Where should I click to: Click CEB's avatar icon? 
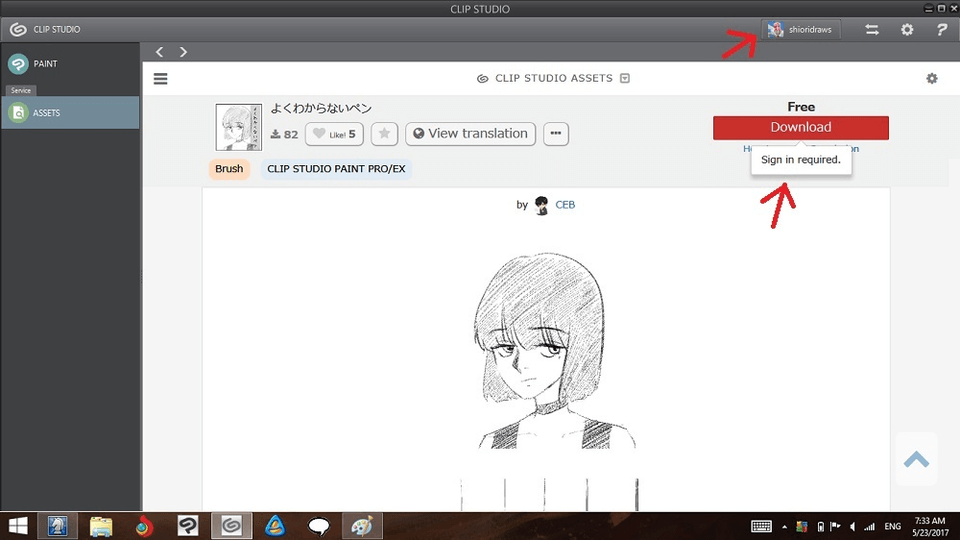(541, 205)
